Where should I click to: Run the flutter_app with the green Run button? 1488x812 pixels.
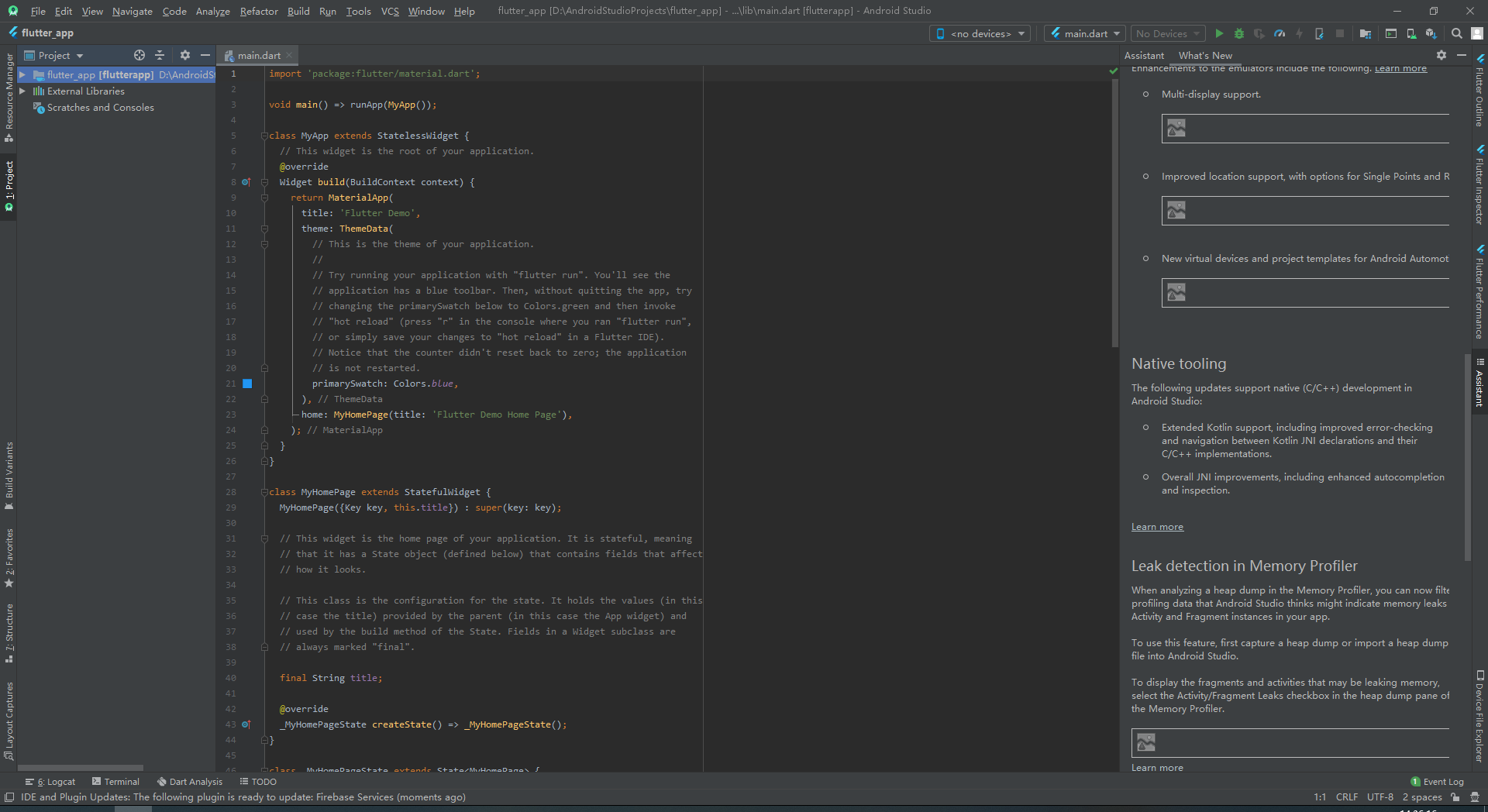(1219, 33)
